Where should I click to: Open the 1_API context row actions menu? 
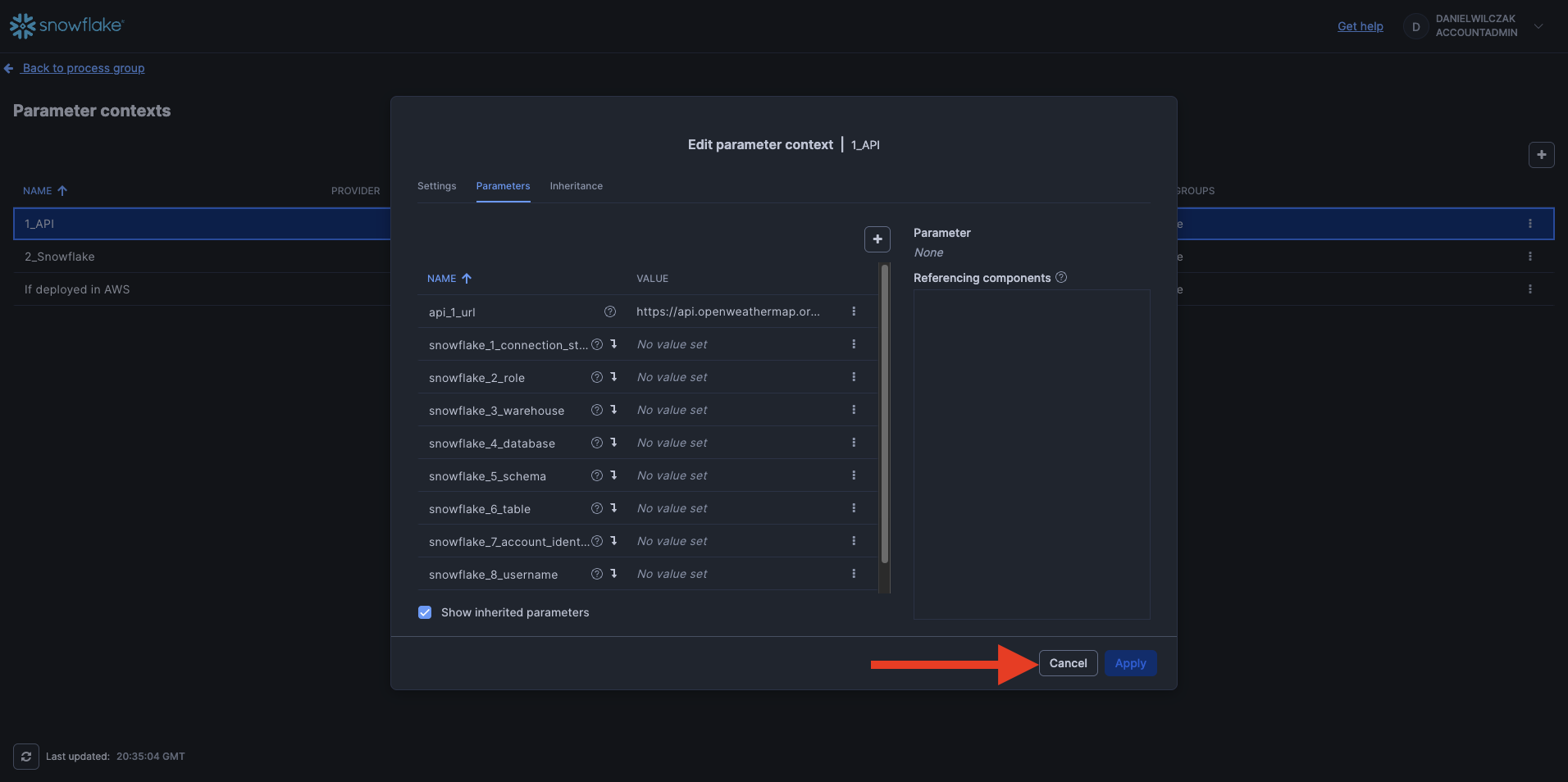1529,224
